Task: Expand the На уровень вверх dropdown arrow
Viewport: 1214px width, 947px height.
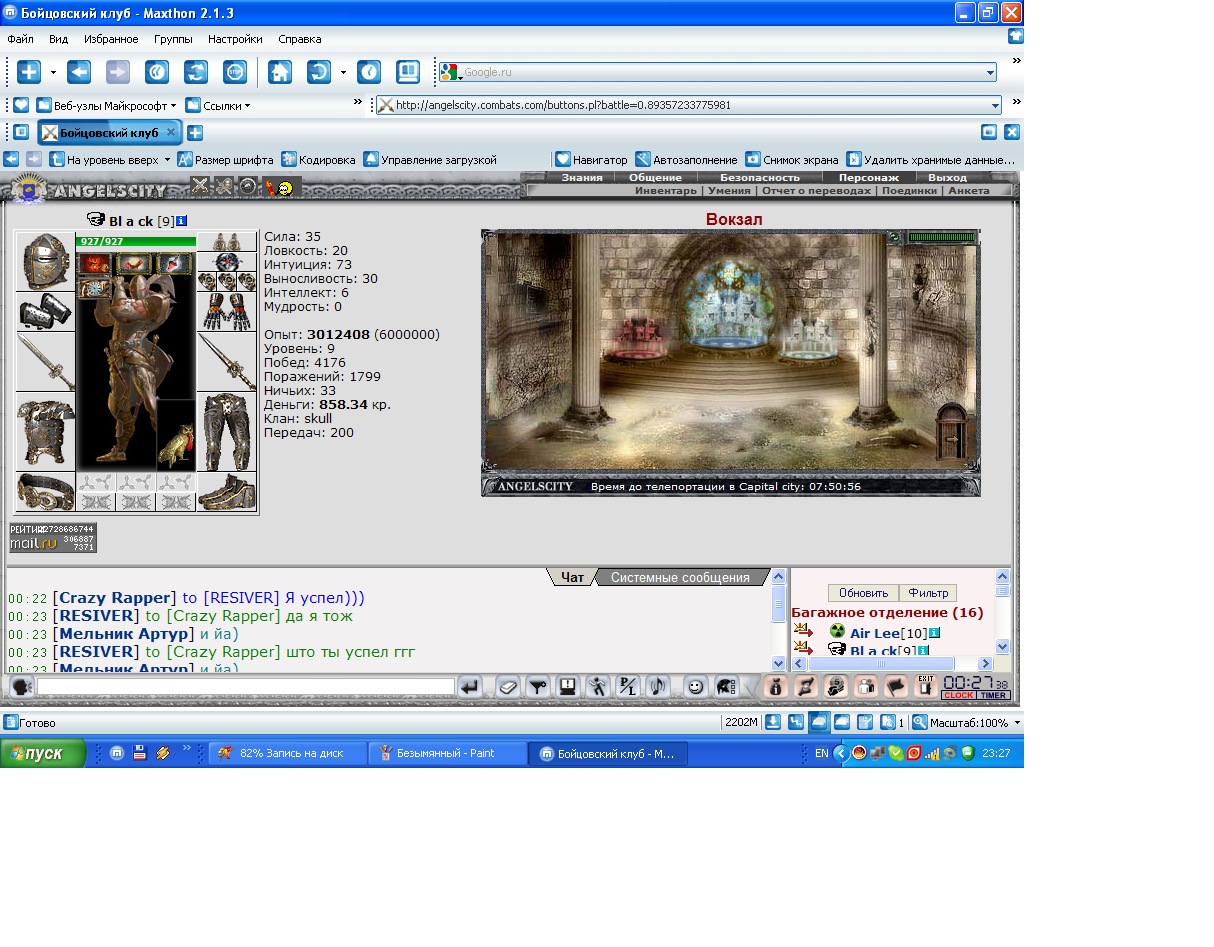Action: 167,160
